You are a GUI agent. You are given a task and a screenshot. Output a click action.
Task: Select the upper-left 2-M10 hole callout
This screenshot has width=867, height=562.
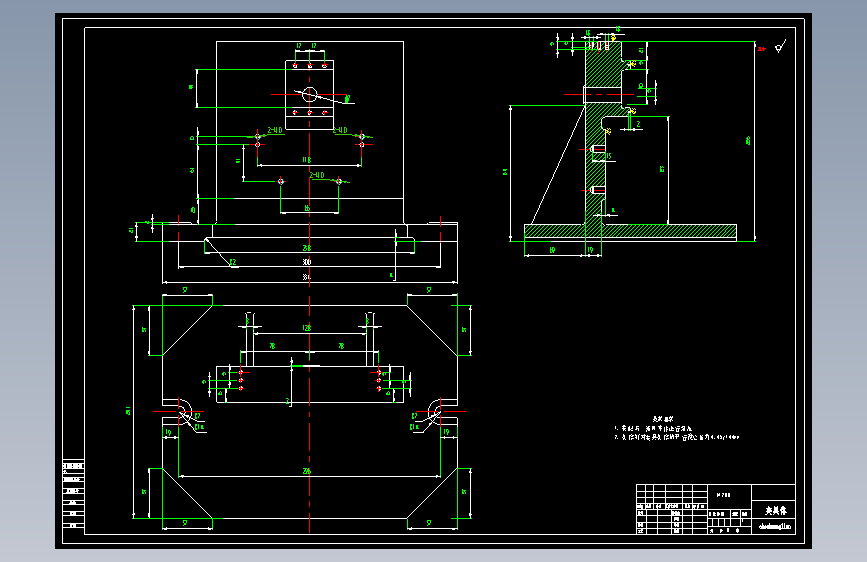pyautogui.click(x=275, y=130)
